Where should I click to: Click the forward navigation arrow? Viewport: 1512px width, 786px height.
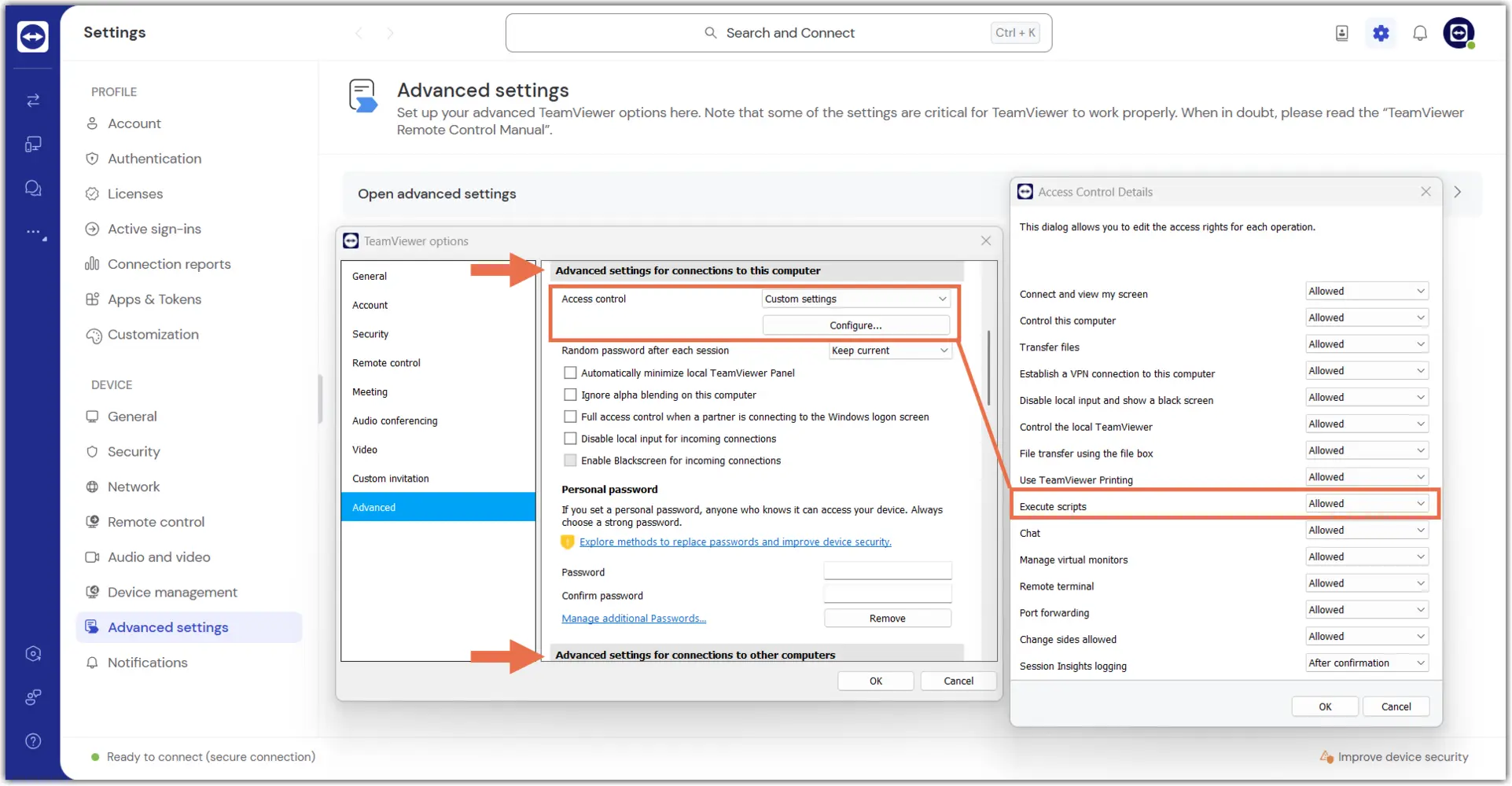click(x=390, y=33)
